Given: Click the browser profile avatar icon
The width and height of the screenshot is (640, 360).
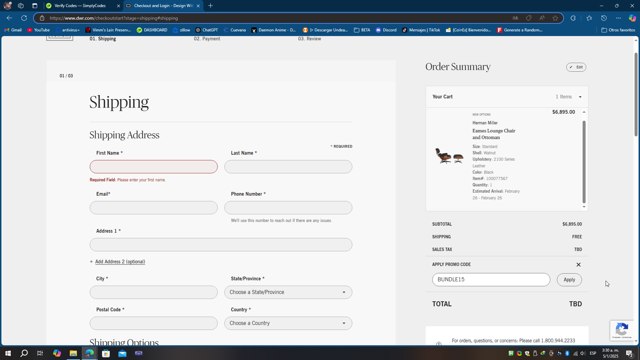Looking at the screenshot, I should pos(7,6).
